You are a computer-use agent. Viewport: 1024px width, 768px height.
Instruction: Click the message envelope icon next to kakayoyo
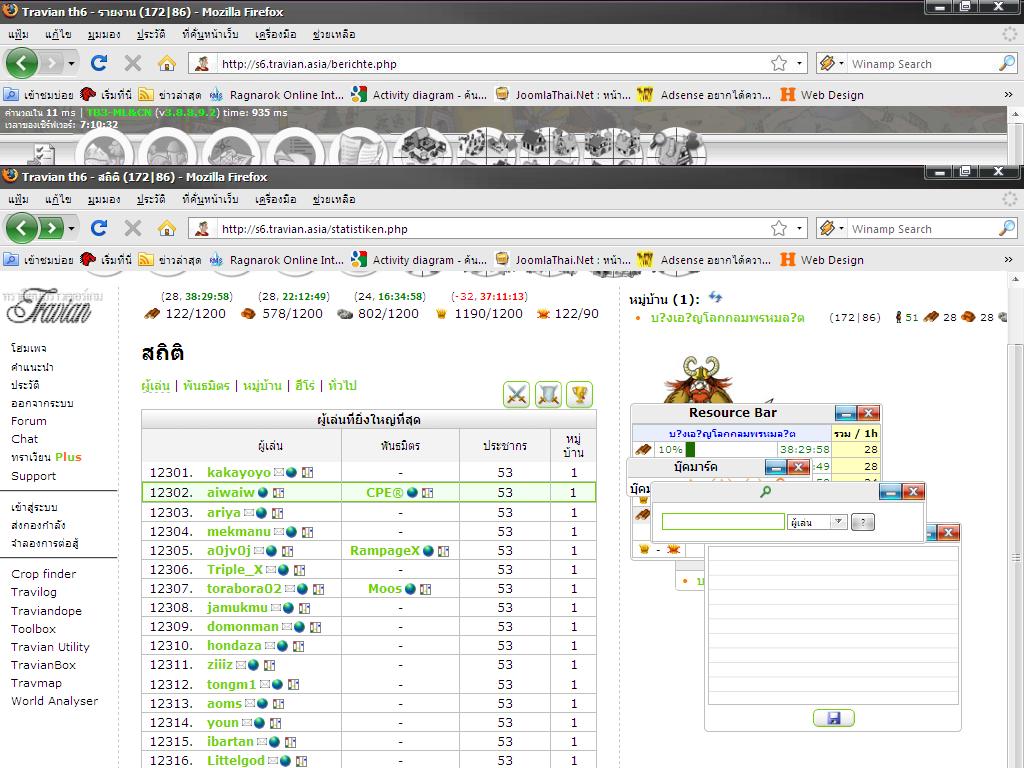(279, 472)
